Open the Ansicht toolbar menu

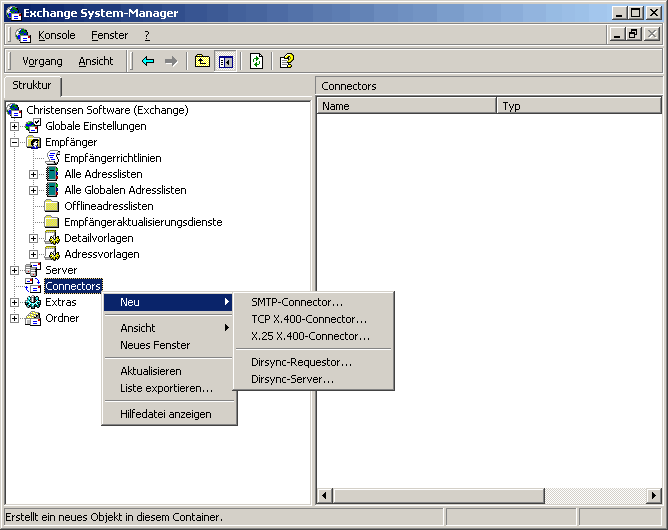click(x=96, y=61)
